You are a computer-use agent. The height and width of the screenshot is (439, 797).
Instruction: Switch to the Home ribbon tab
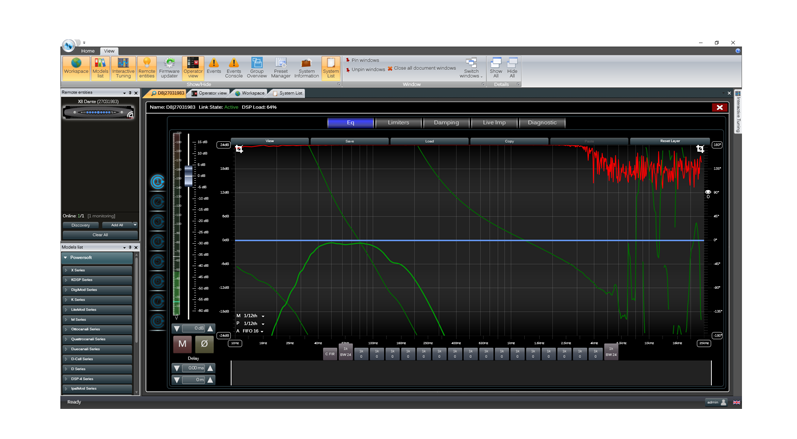tap(87, 51)
